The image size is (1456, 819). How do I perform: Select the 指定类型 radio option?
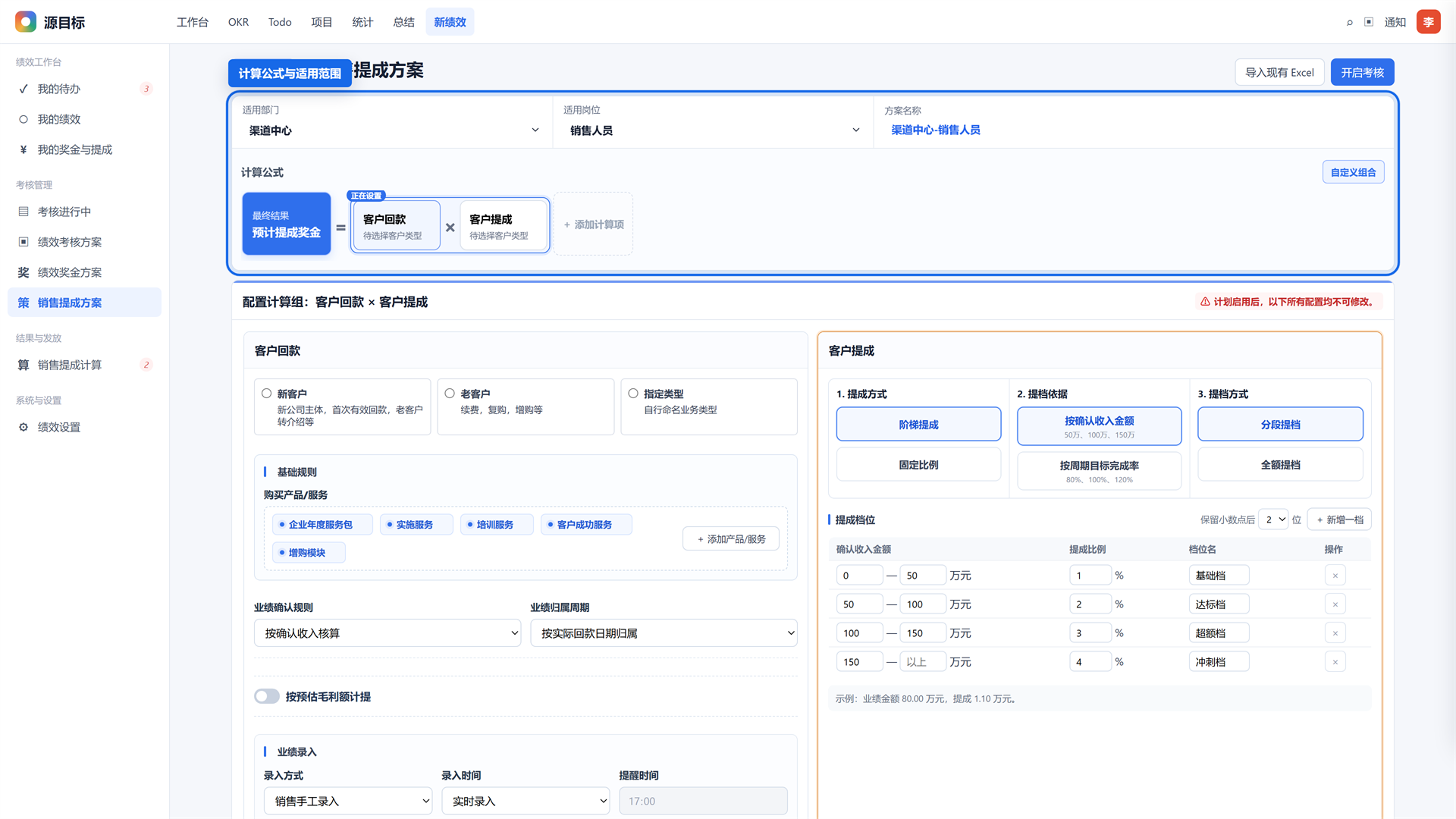633,394
